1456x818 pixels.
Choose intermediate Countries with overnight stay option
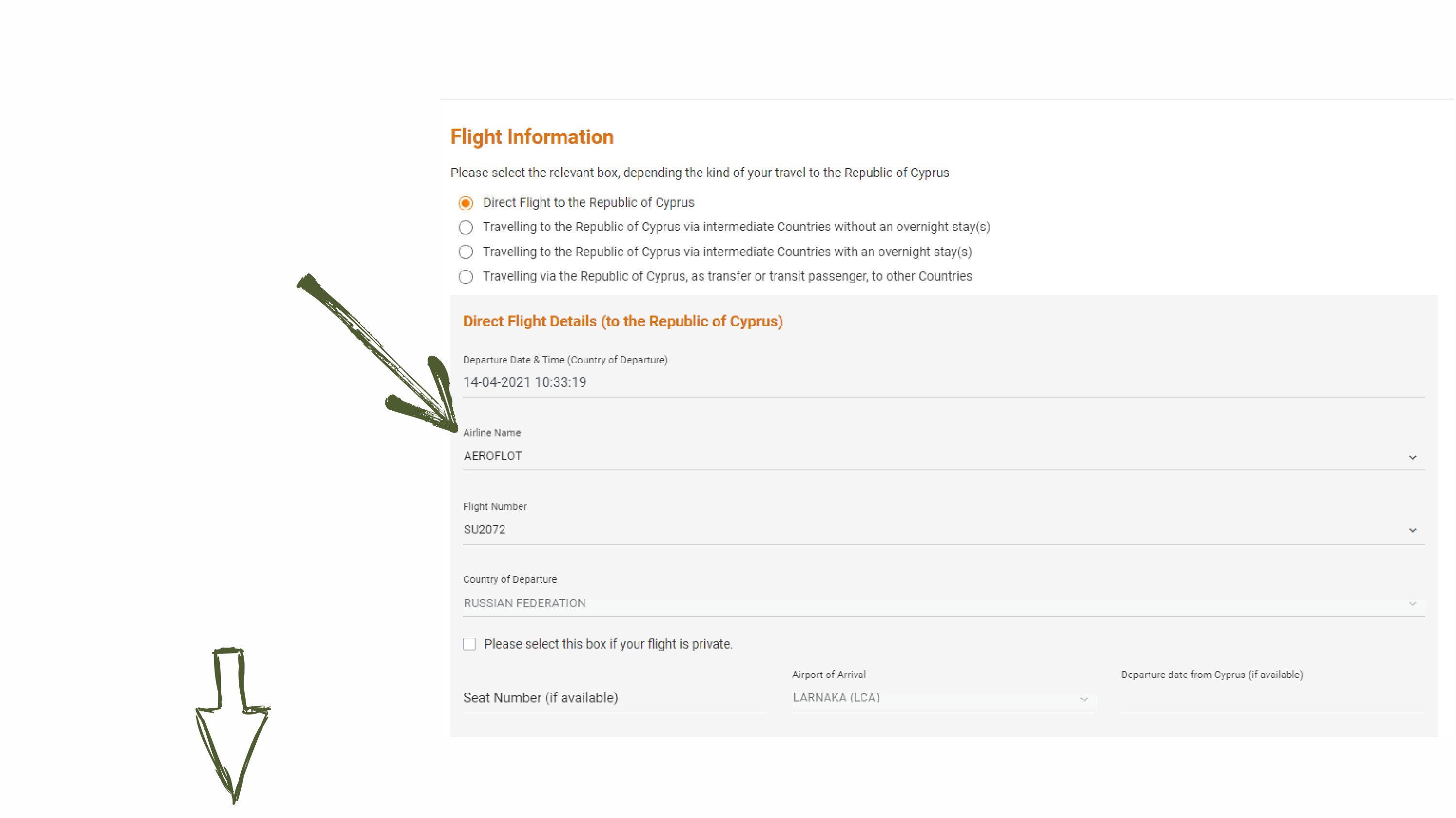[466, 251]
